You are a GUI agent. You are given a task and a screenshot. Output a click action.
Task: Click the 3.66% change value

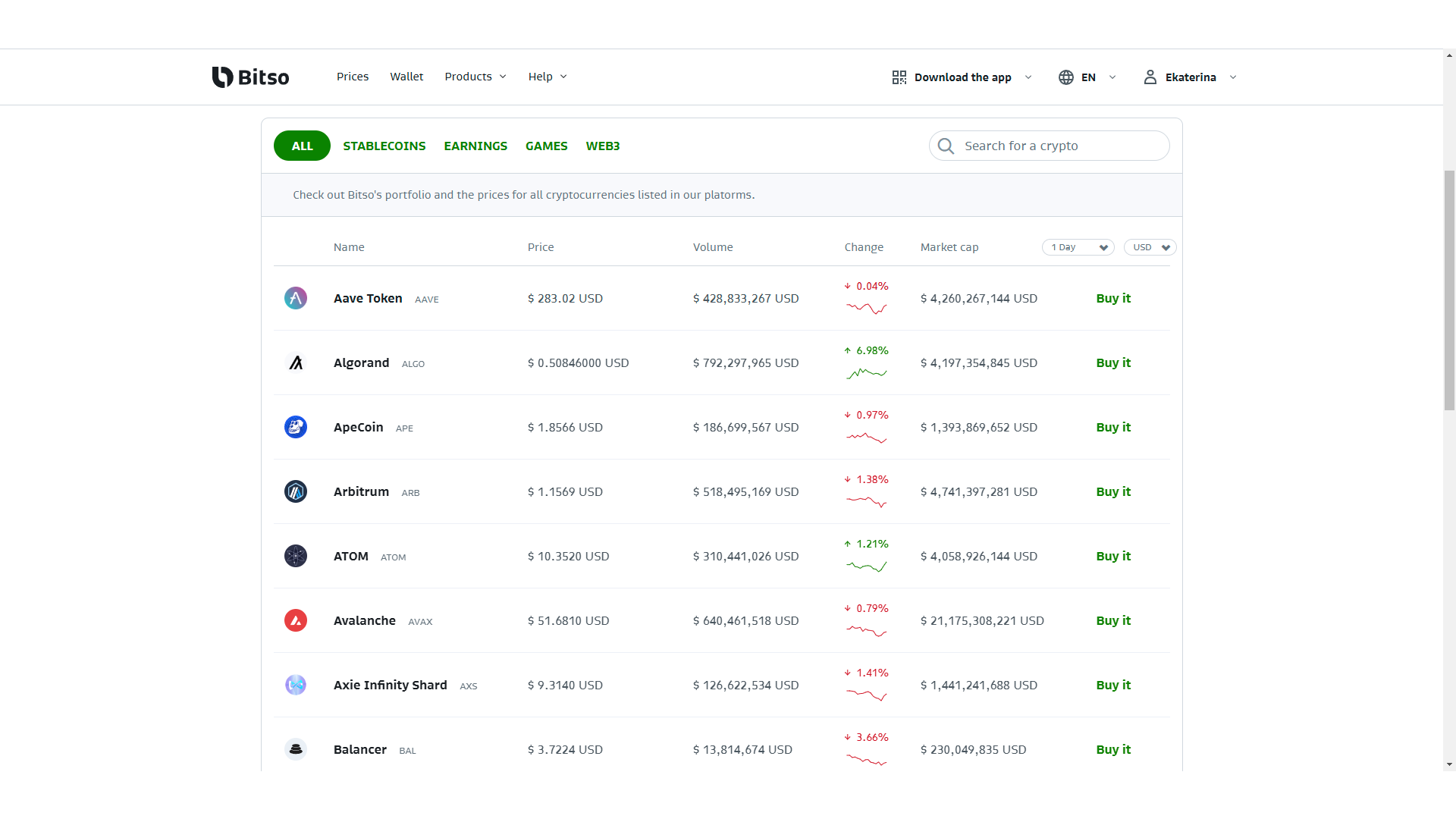tap(872, 737)
